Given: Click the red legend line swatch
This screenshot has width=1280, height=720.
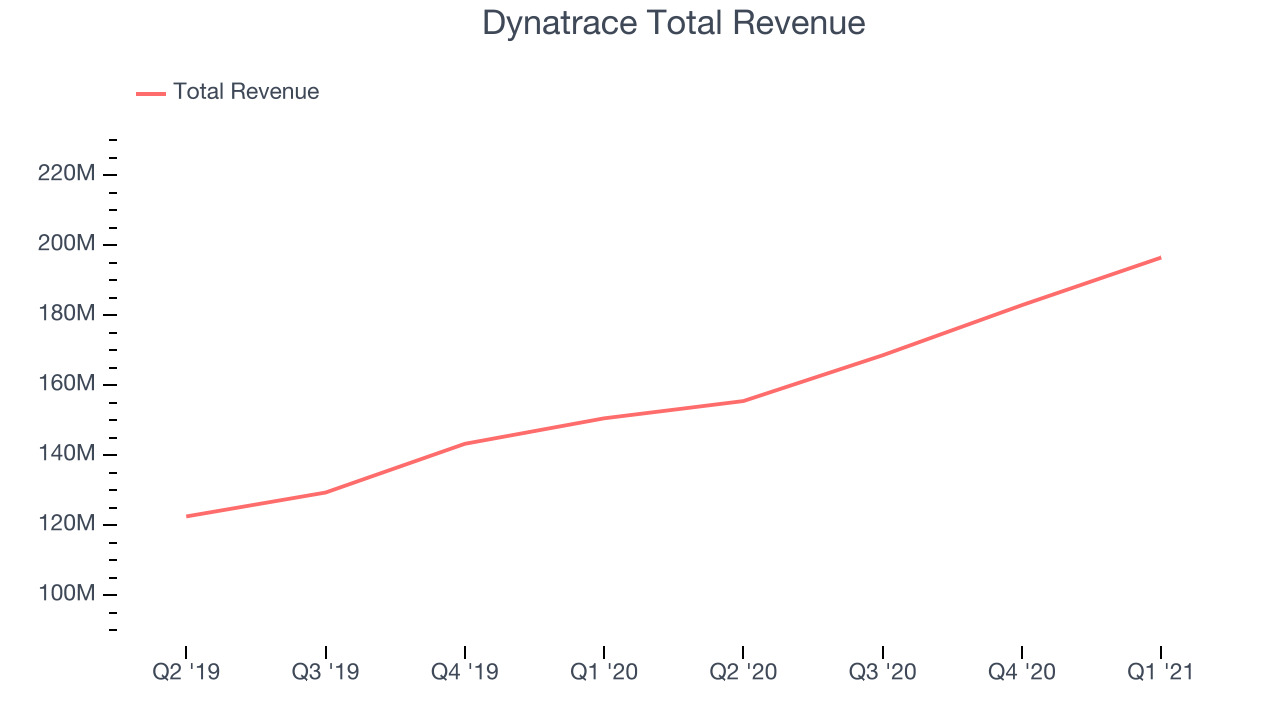Looking at the screenshot, I should 151,93.
